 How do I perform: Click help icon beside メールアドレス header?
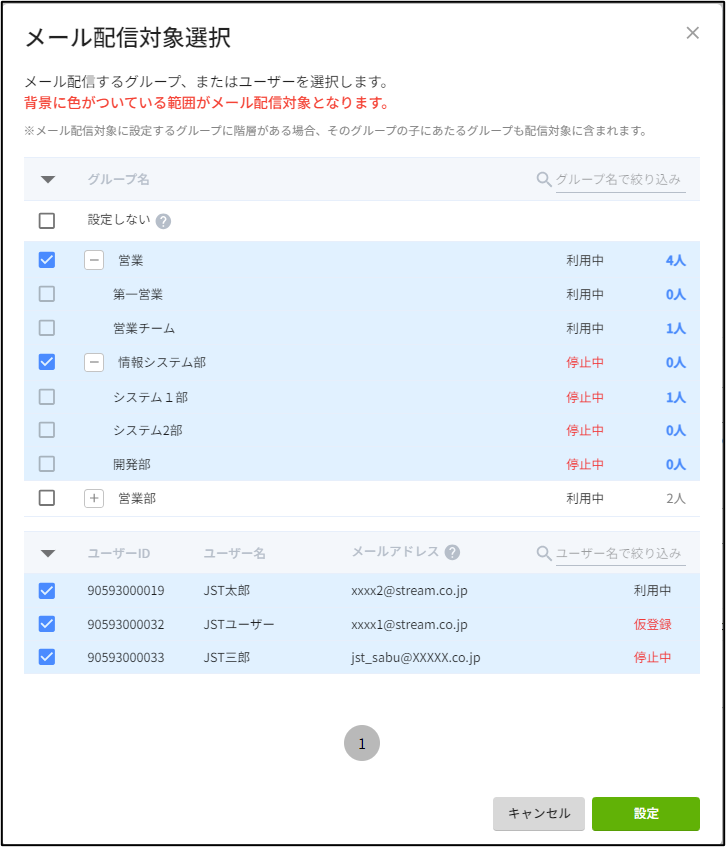click(x=452, y=552)
